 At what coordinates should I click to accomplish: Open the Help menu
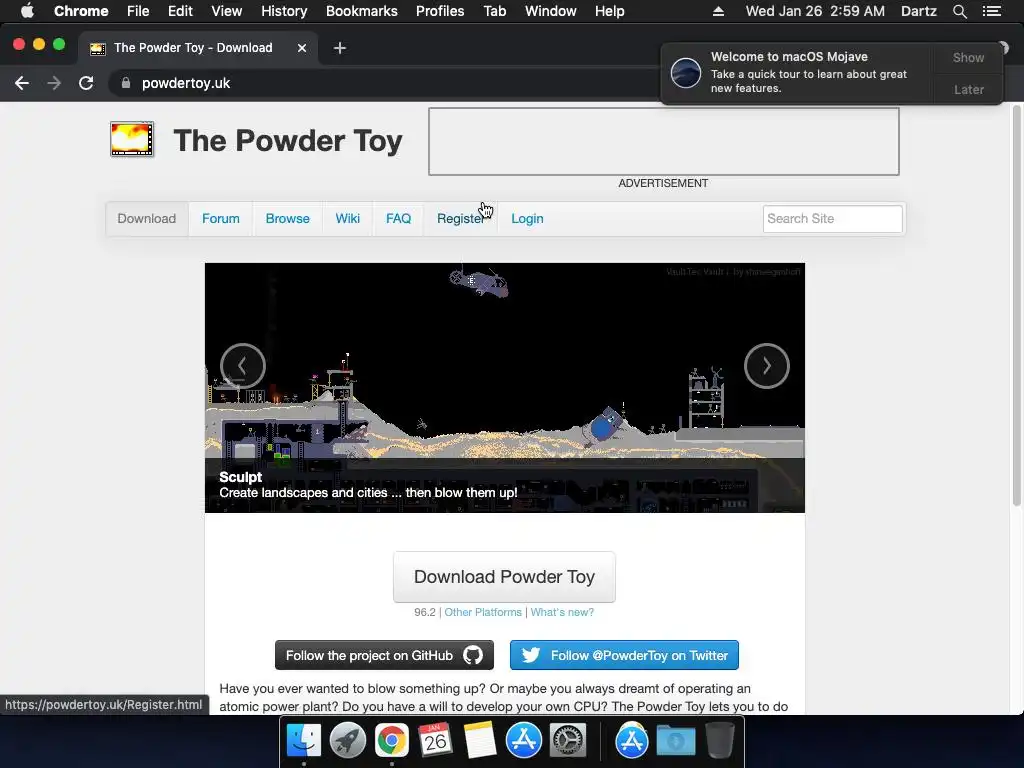point(609,11)
